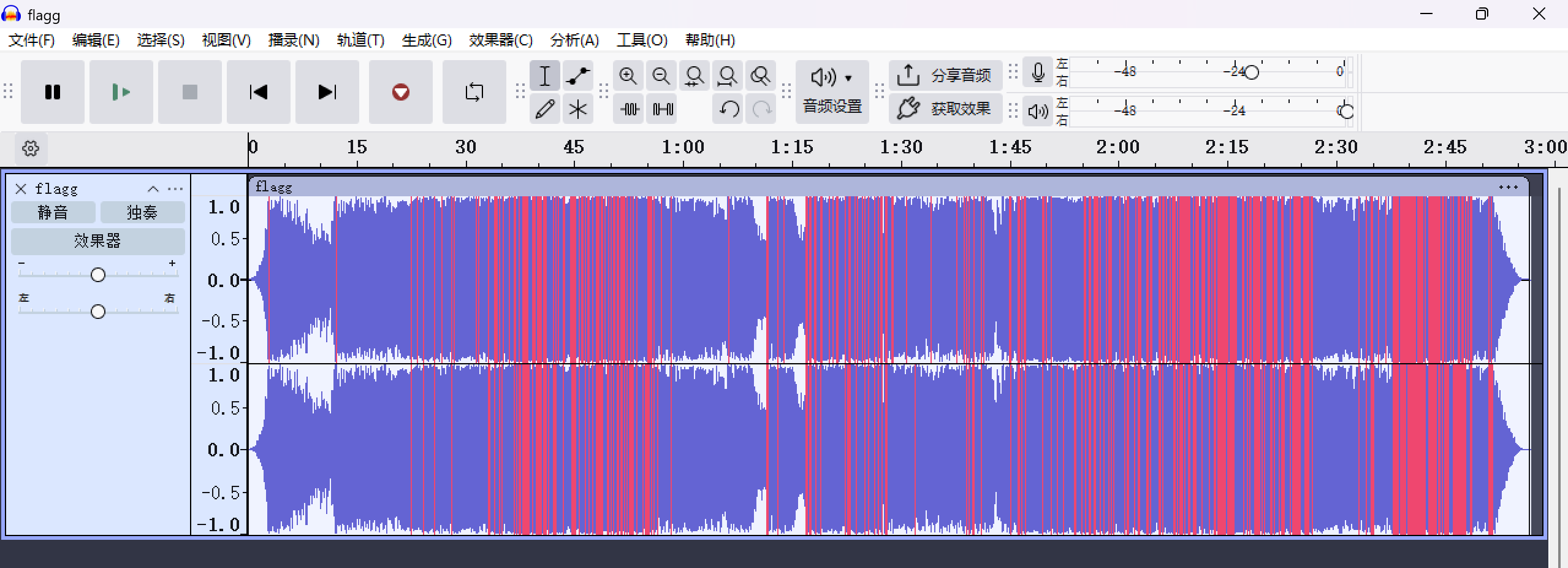This screenshot has width=1568, height=568.
Task: Click the Silence audio selection icon
Action: 663,109
